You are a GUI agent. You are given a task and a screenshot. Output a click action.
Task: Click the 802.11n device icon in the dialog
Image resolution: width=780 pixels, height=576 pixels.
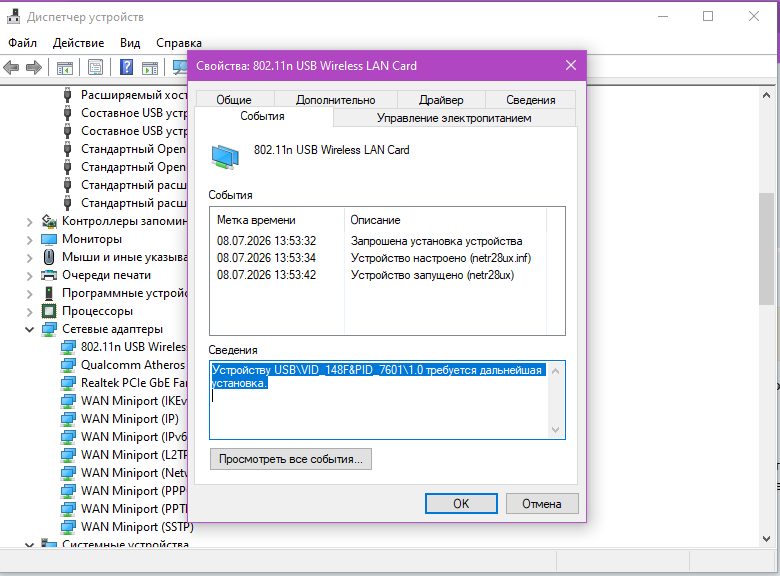click(225, 157)
